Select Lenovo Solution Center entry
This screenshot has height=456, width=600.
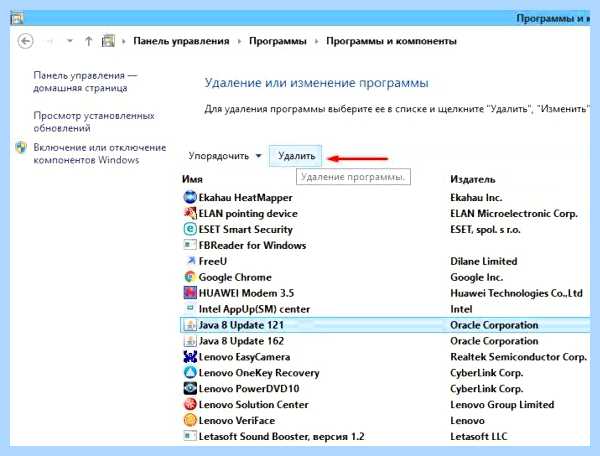[253, 404]
